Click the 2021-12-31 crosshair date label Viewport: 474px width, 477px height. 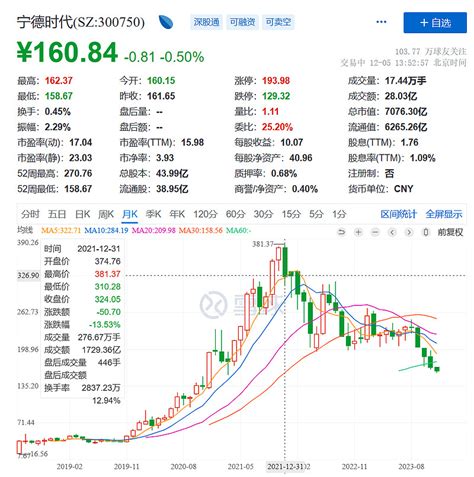285,466
